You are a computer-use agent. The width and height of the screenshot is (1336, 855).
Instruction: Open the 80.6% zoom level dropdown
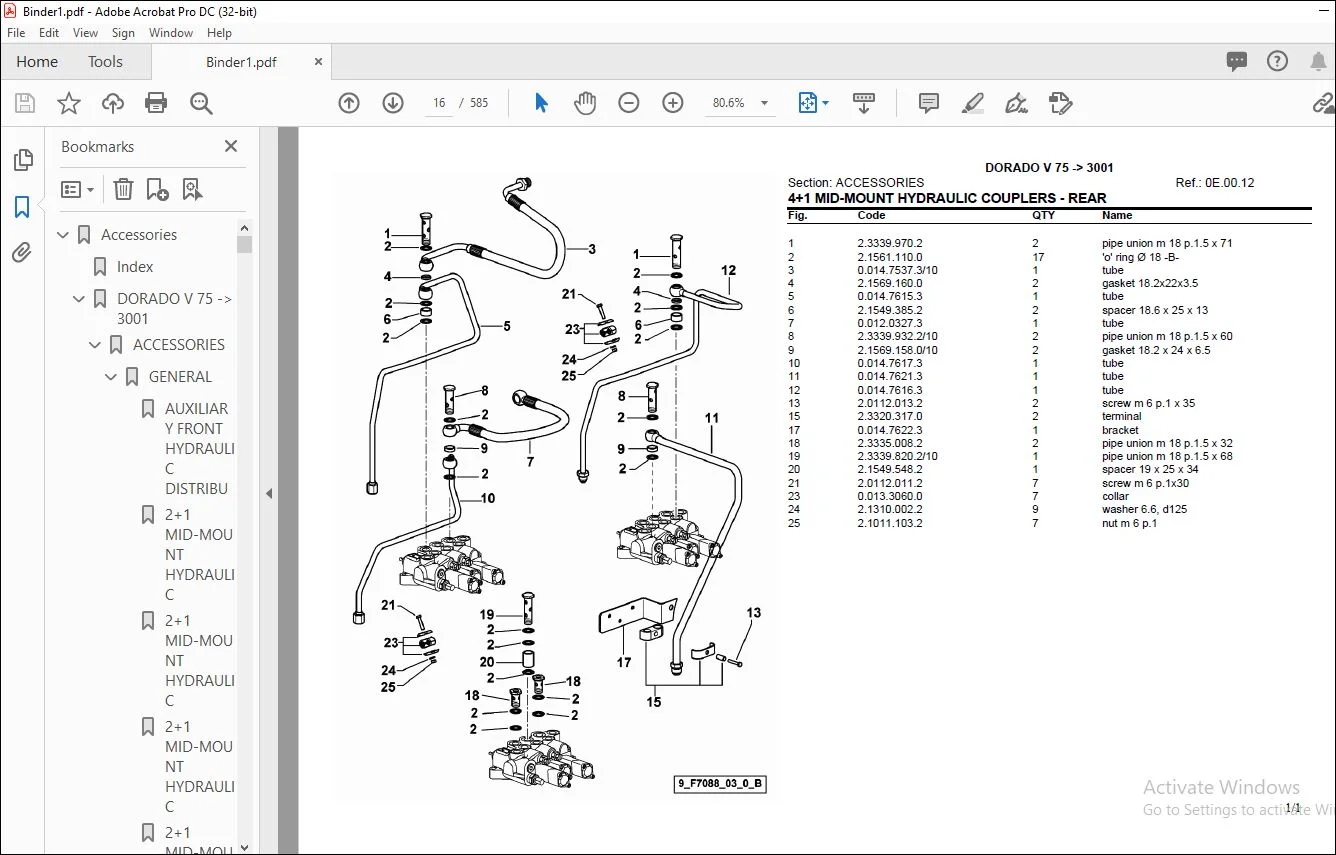[764, 103]
